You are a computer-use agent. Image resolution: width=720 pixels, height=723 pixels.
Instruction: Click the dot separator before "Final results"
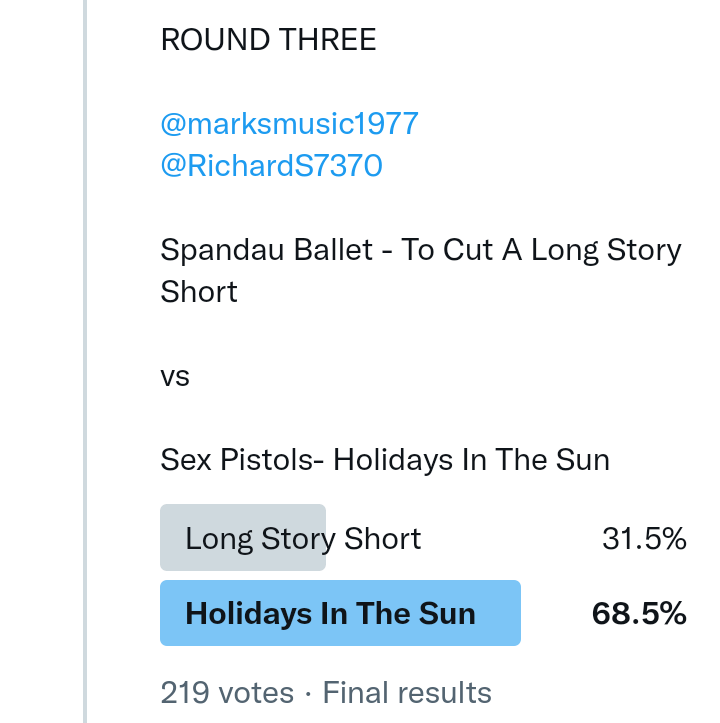[308, 692]
